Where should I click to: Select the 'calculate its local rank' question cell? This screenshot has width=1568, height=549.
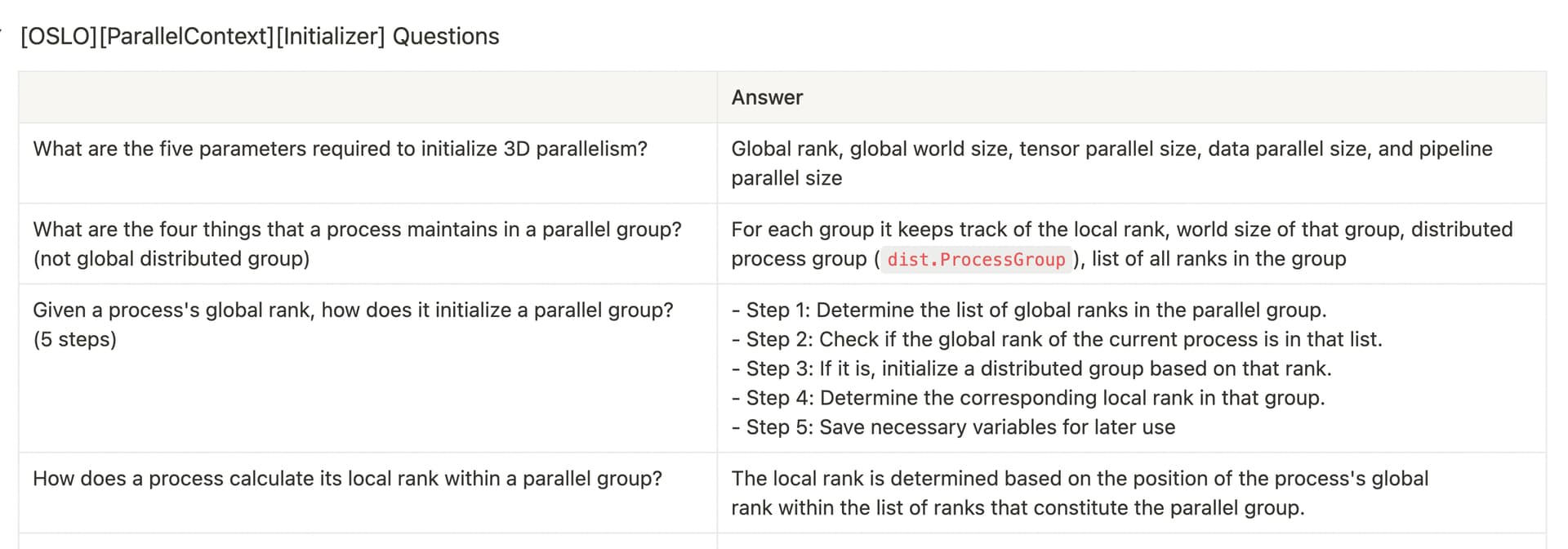coord(367,493)
